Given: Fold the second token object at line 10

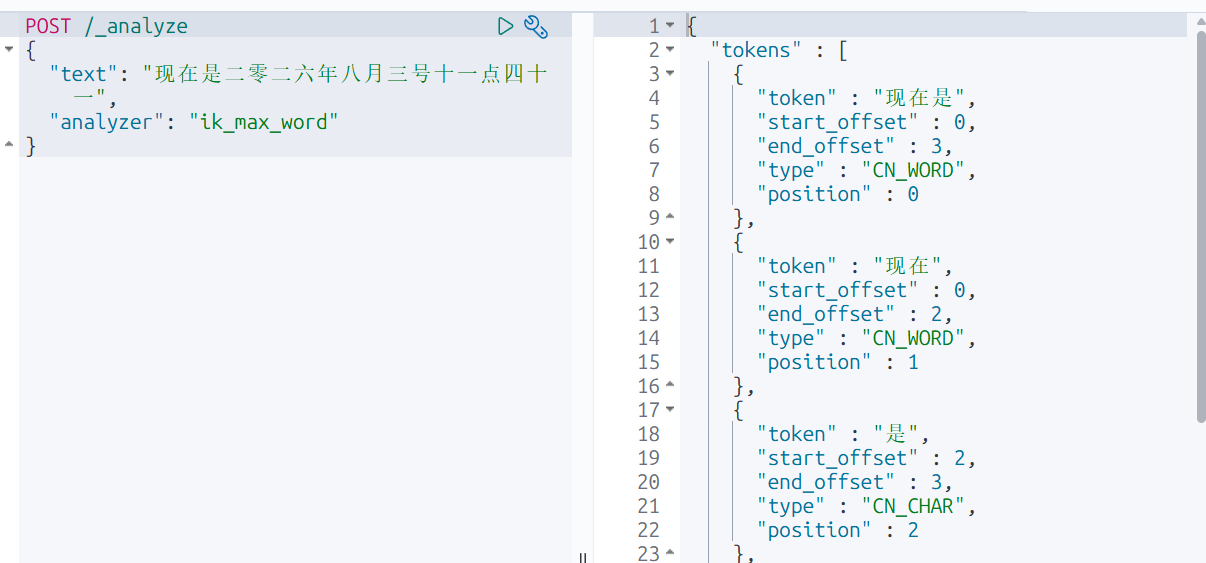Looking at the screenshot, I should point(670,242).
